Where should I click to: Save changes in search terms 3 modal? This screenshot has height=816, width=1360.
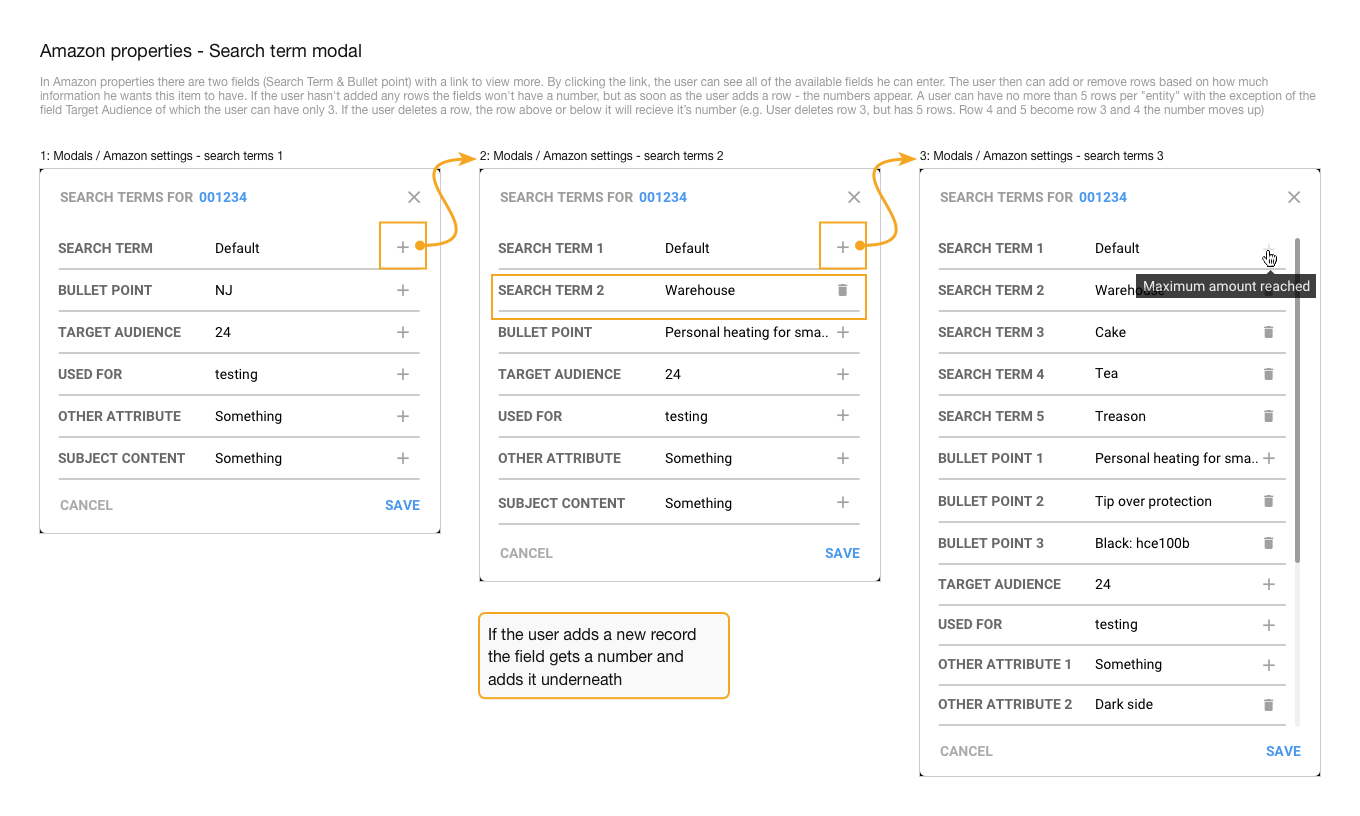1283,751
